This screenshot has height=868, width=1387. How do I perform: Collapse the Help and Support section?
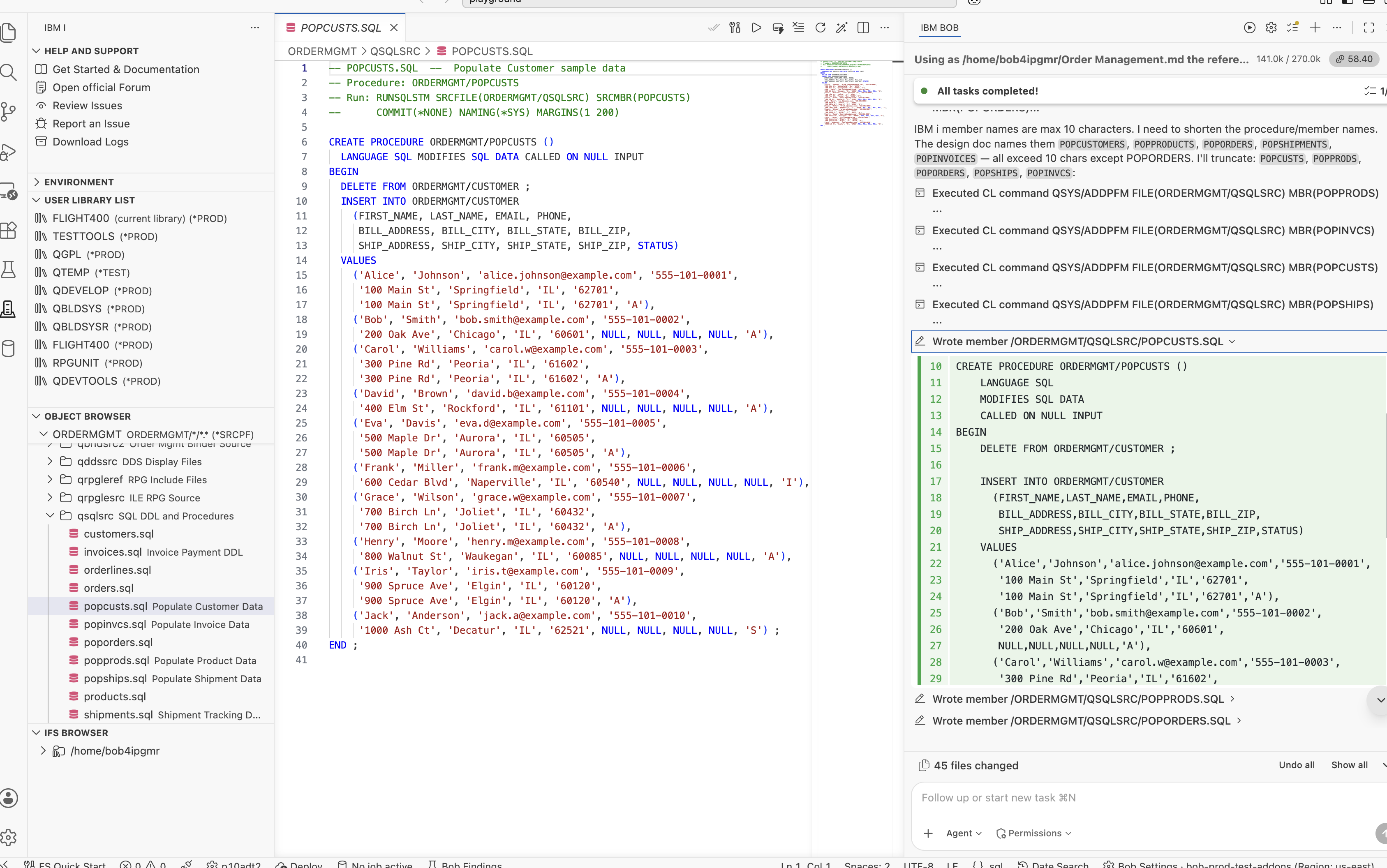pyautogui.click(x=36, y=51)
